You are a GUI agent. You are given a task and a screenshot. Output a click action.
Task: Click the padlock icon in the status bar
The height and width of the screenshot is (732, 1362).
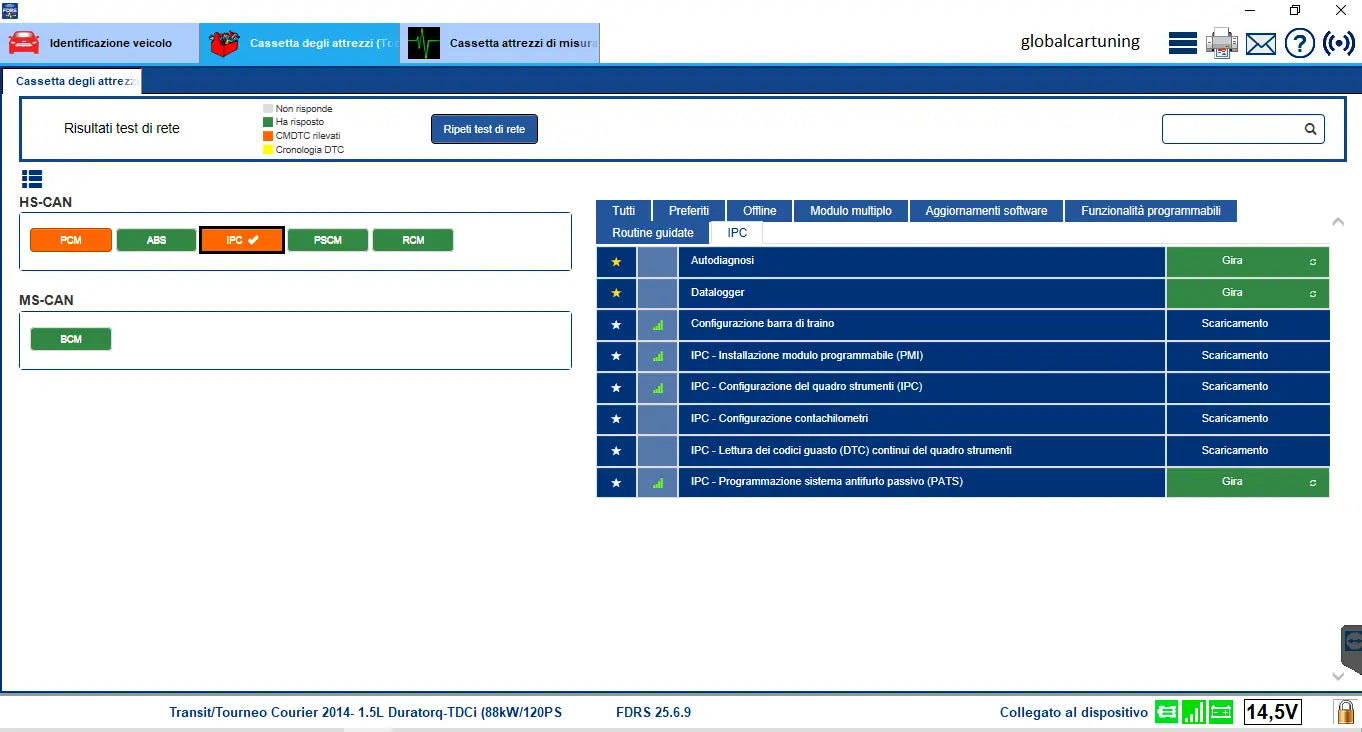tap(1344, 711)
